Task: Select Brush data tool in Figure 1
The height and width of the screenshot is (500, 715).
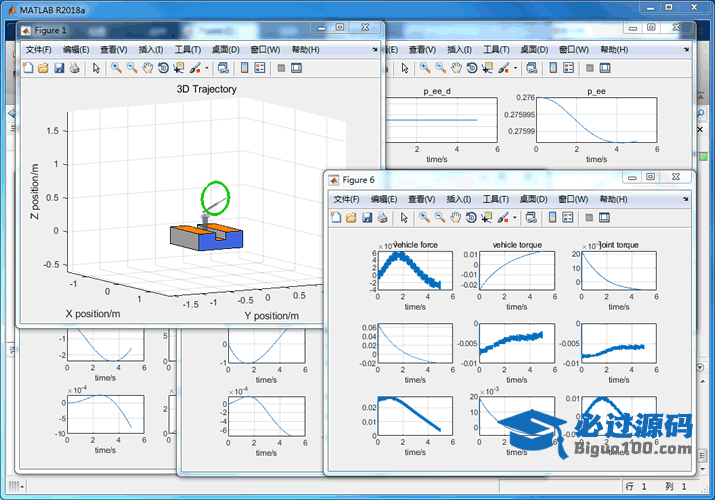Action: coord(195,68)
